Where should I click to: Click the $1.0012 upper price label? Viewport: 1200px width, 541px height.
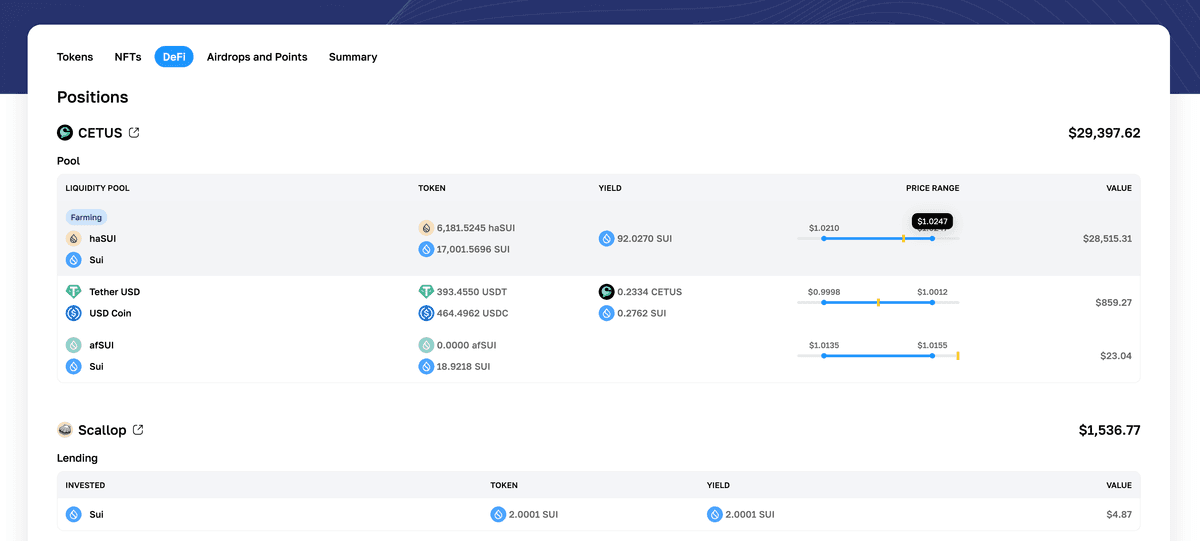[x=932, y=292]
